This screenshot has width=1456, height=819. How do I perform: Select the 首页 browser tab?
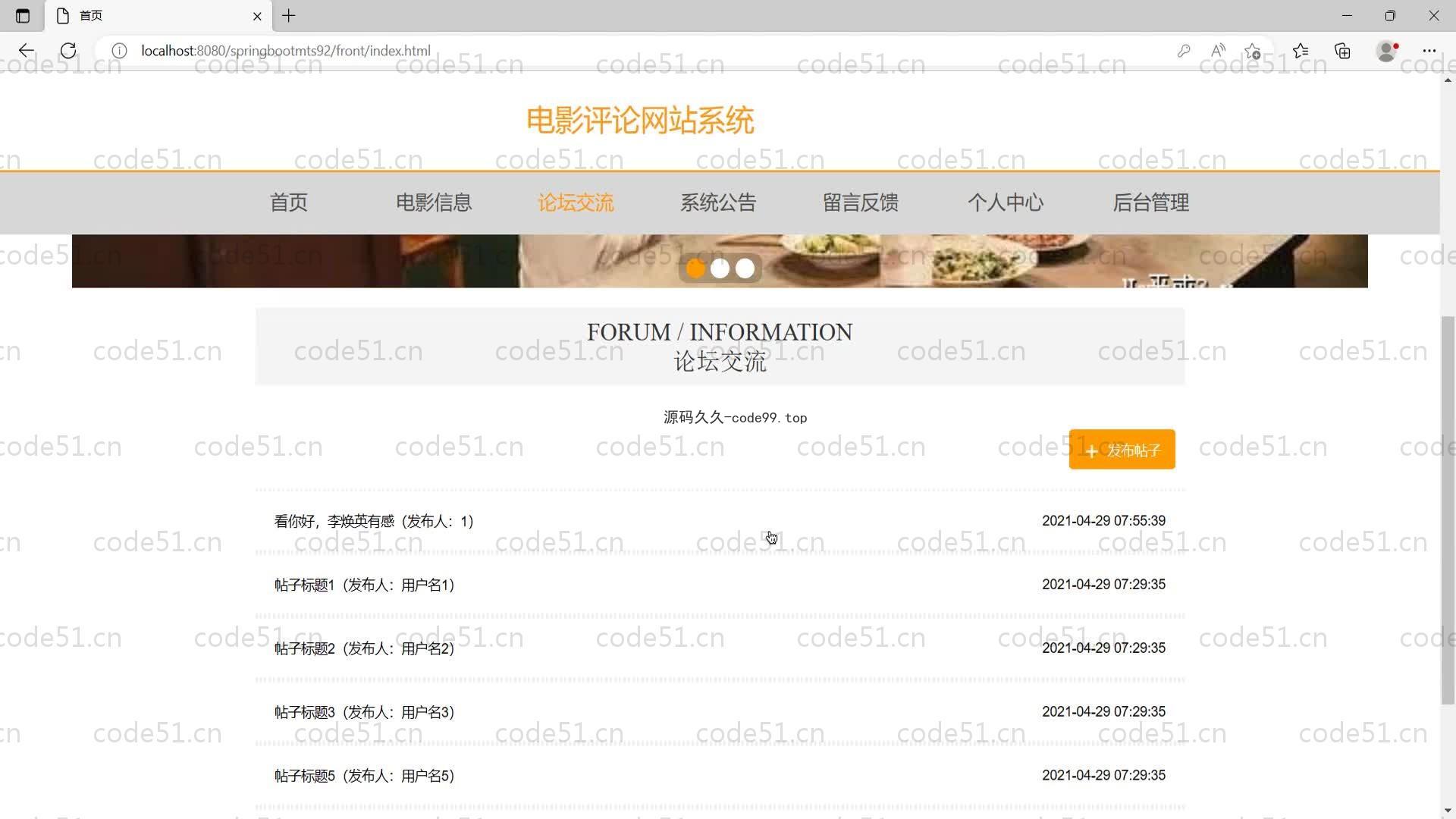click(x=157, y=16)
